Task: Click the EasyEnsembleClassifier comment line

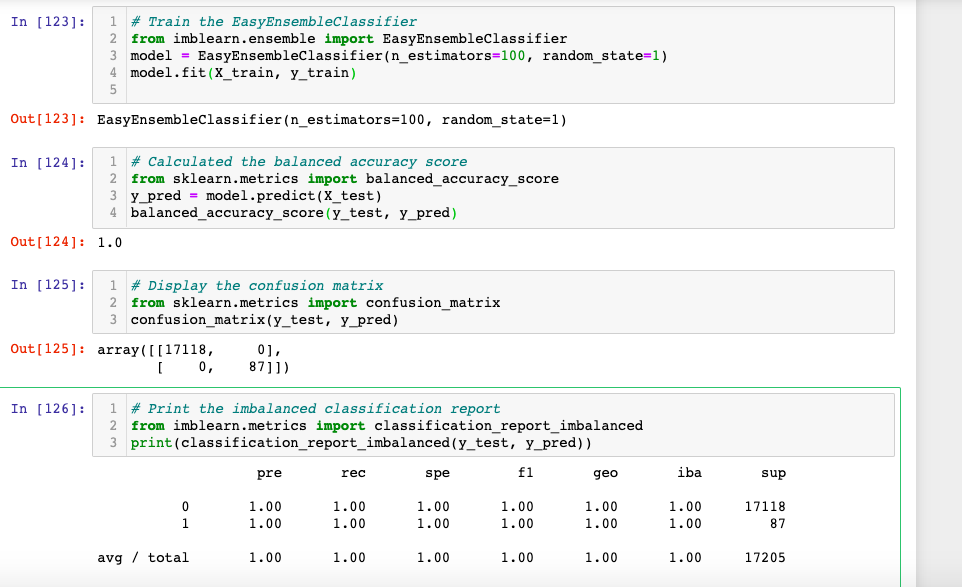Action: click(x=274, y=22)
